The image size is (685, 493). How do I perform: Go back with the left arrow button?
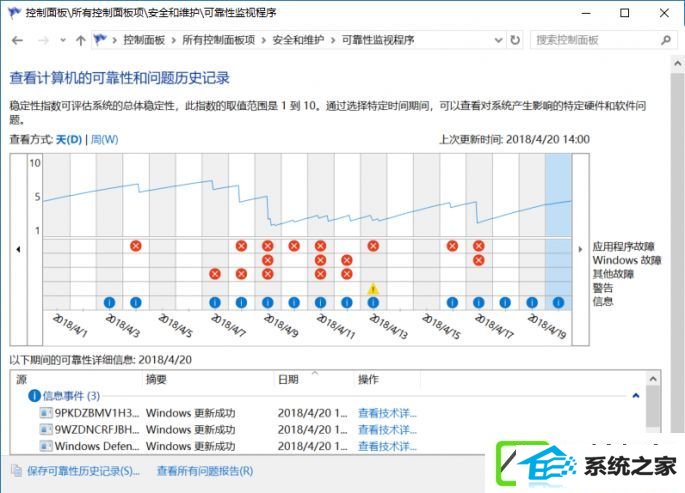17,41
